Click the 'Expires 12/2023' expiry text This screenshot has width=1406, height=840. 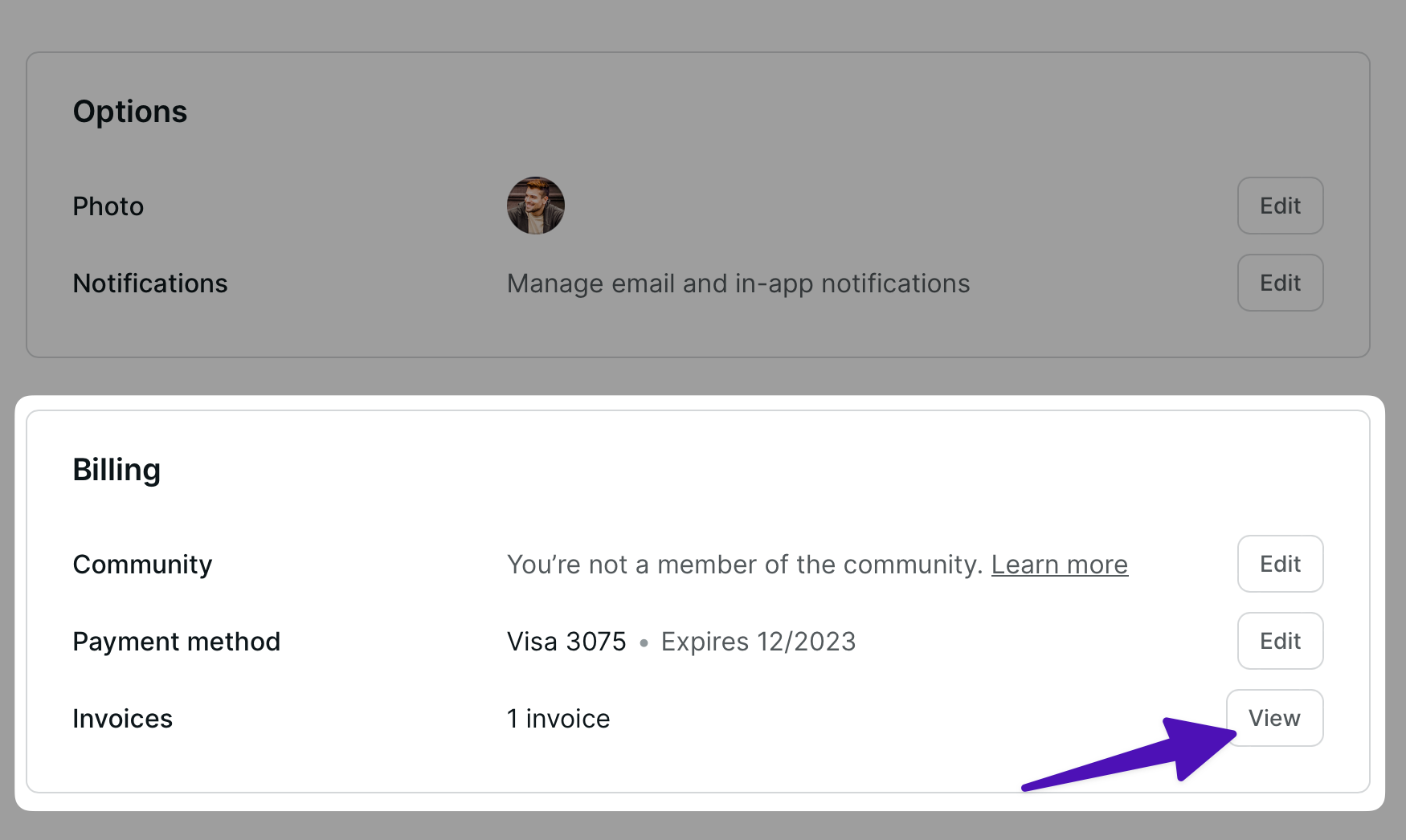[758, 642]
